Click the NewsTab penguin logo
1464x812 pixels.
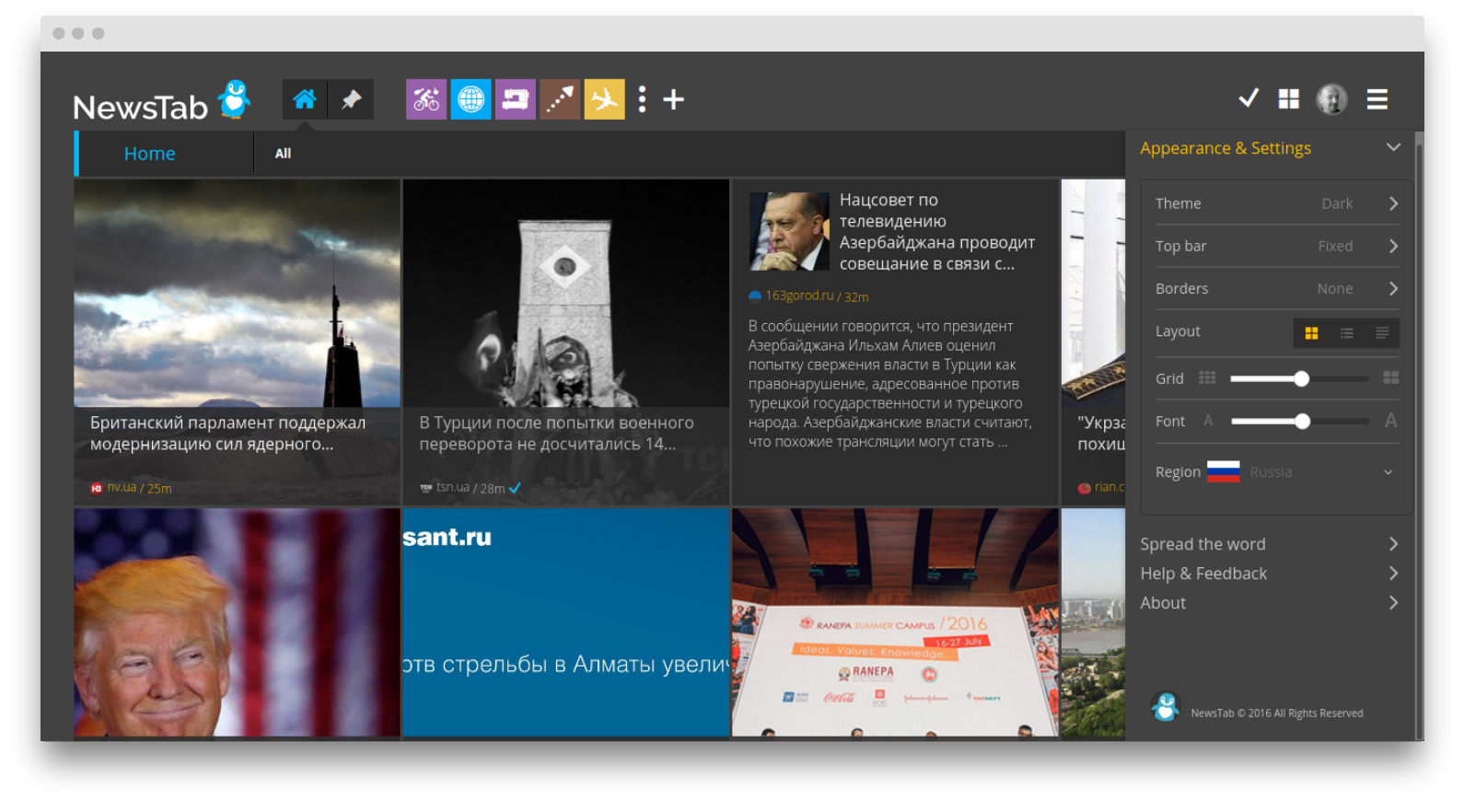(234, 99)
